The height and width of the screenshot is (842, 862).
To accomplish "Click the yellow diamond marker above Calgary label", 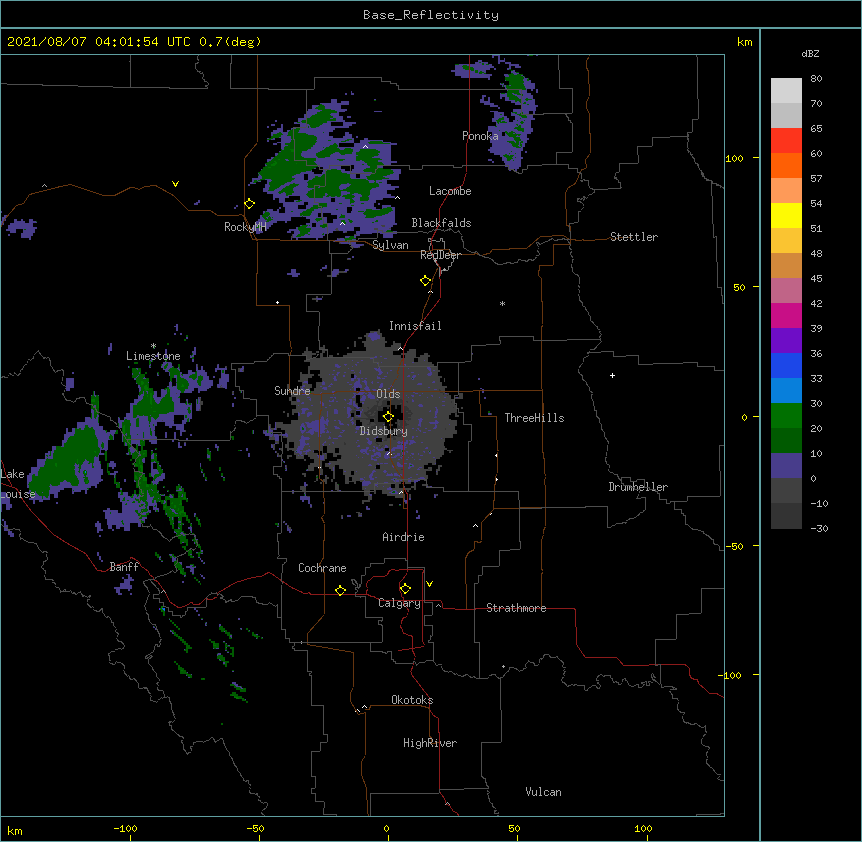I will (x=405, y=589).
